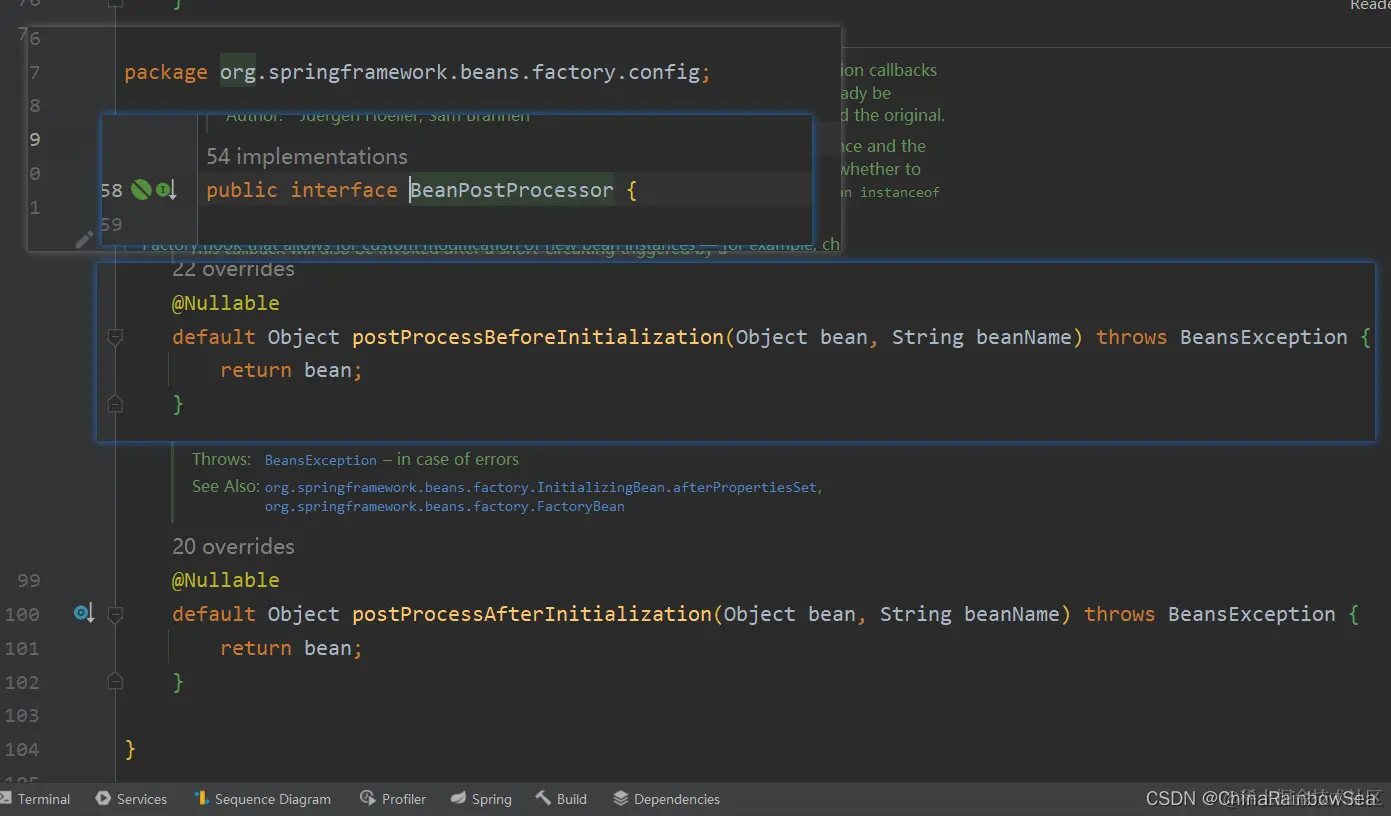The height and width of the screenshot is (816, 1391).
Task: Open the Services tool window
Action: point(131,799)
